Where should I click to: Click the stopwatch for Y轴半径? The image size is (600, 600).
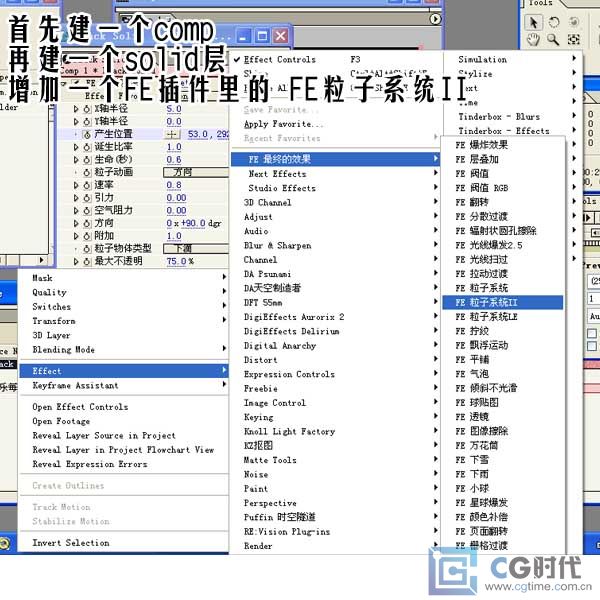click(x=87, y=122)
